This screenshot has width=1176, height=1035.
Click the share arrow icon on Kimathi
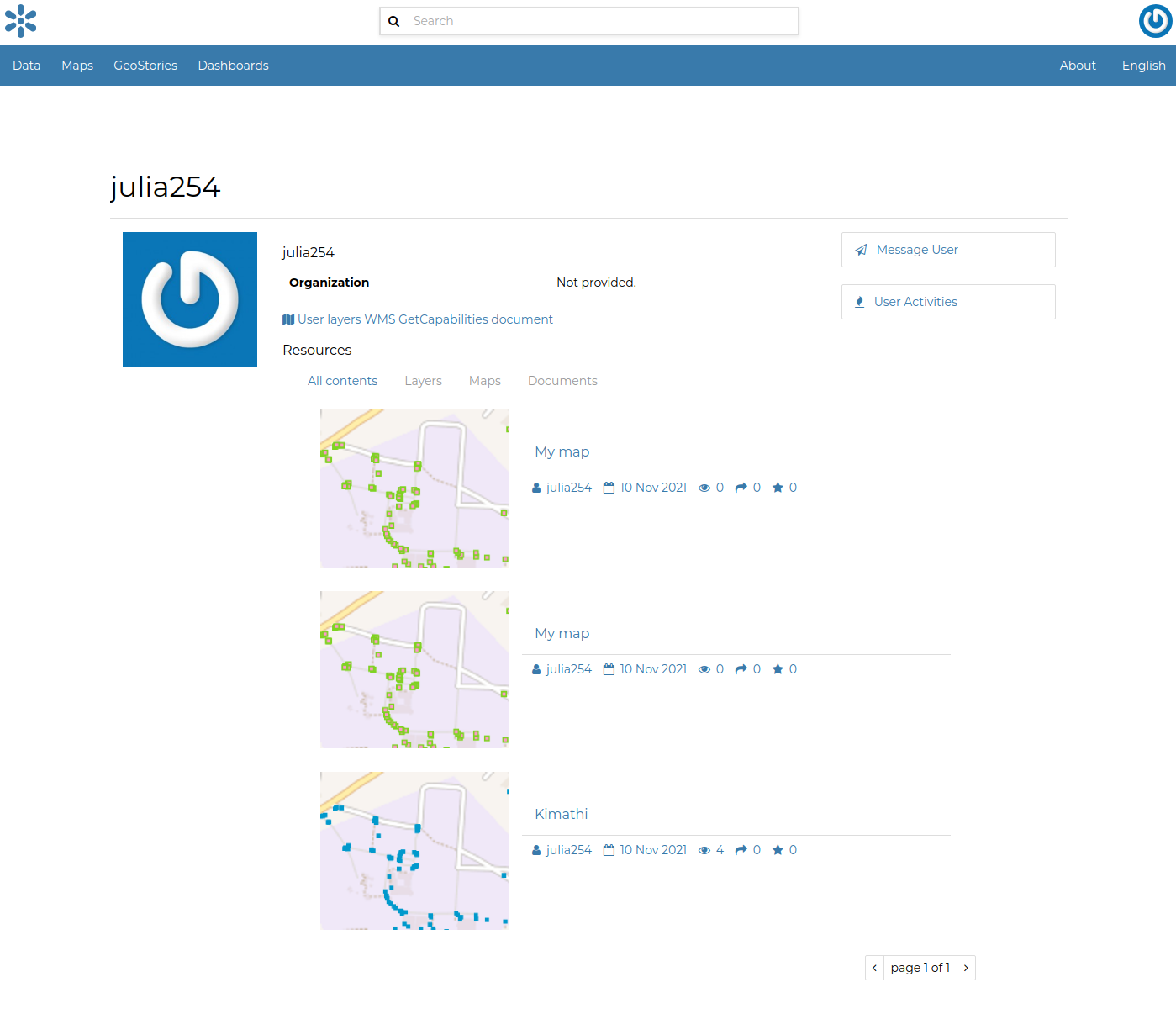pyautogui.click(x=741, y=850)
